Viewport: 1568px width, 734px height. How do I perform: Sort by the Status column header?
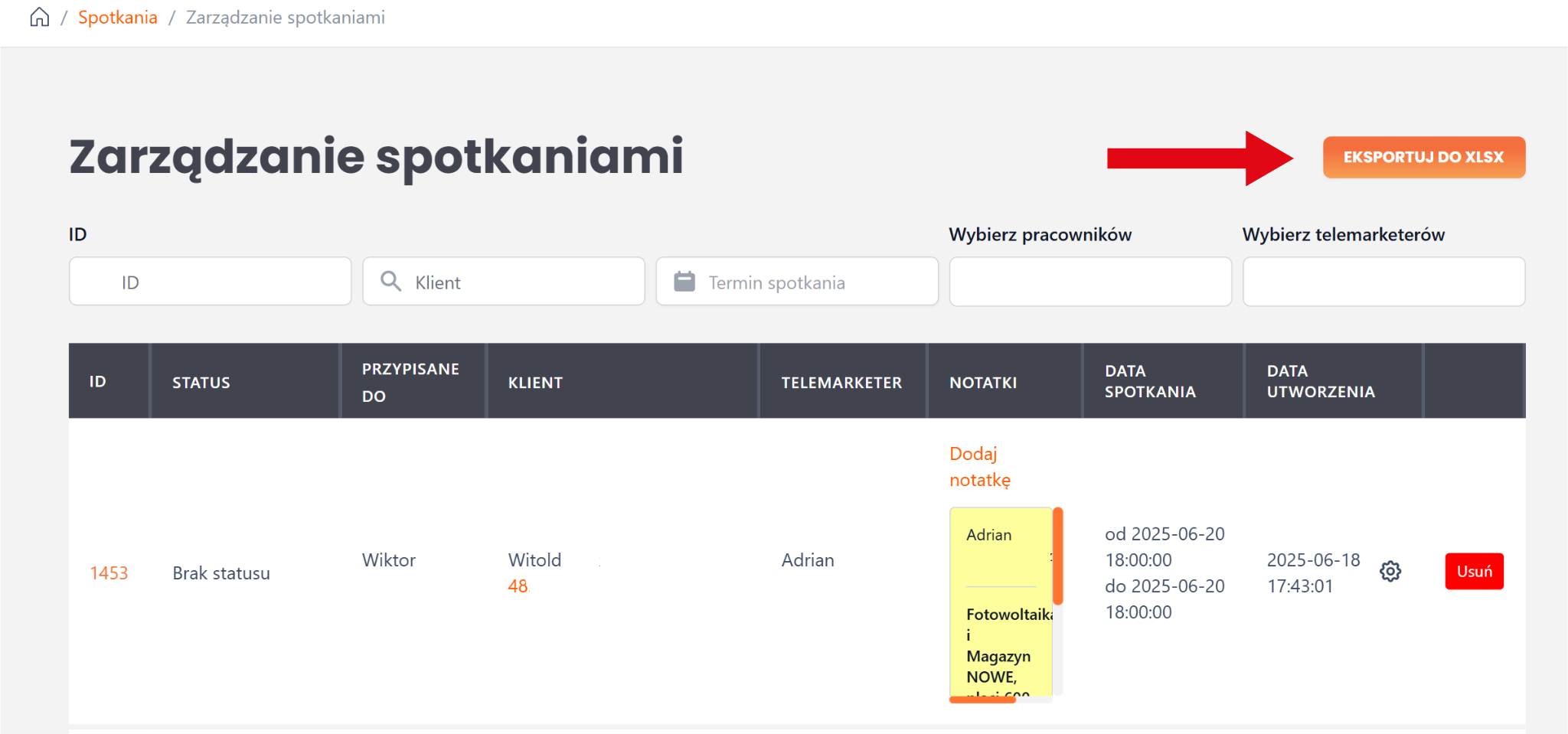click(201, 383)
